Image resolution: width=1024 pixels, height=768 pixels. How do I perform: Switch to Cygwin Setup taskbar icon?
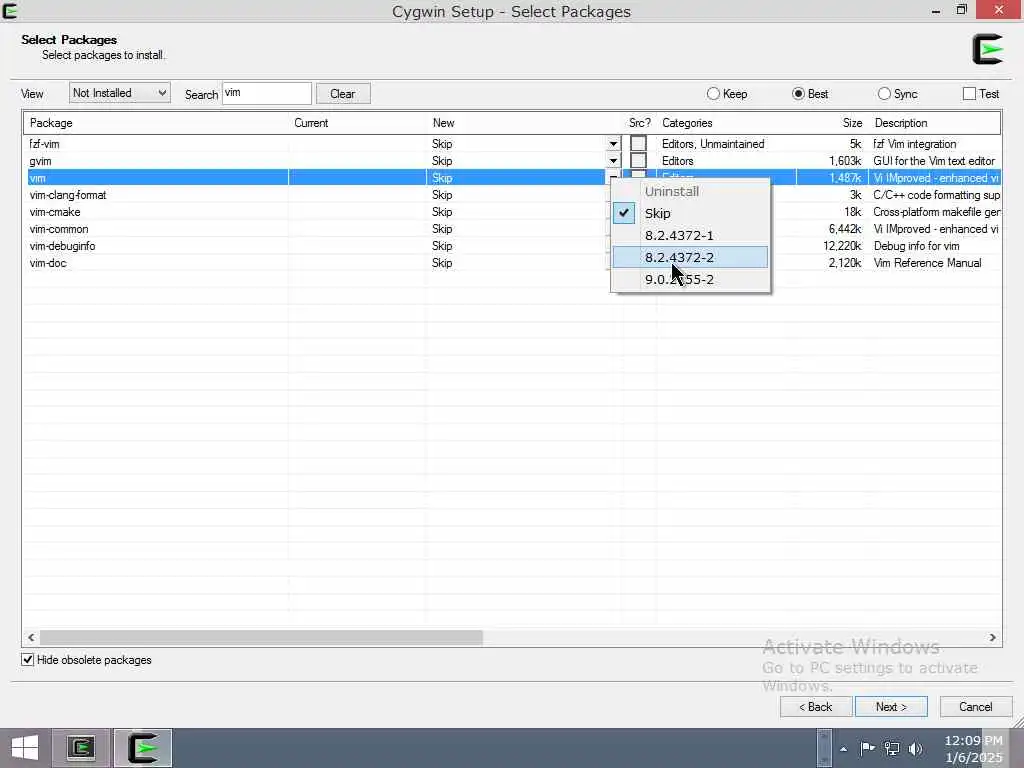144,748
